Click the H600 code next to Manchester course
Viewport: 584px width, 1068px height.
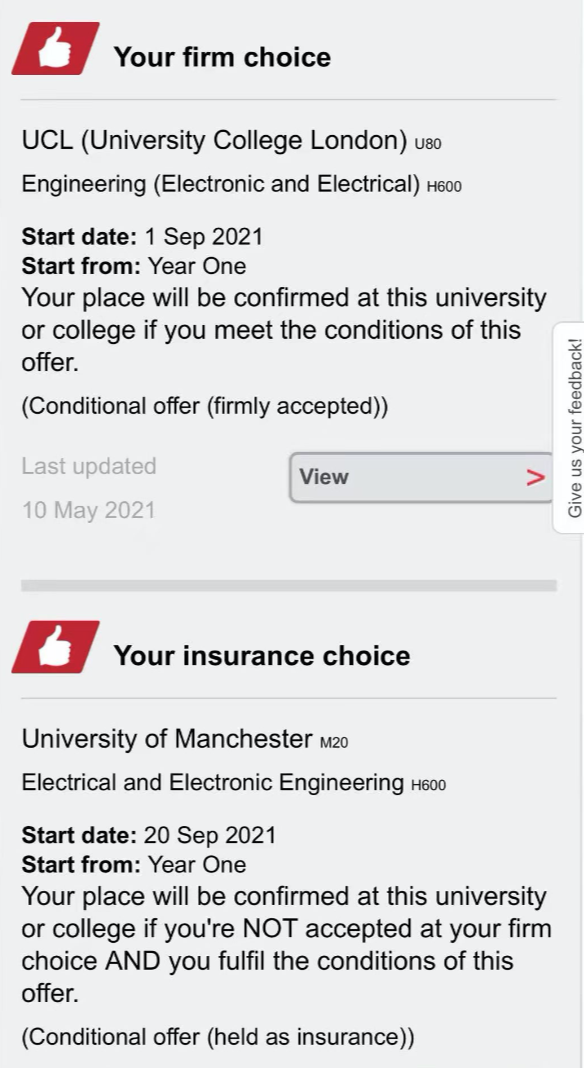(x=429, y=785)
